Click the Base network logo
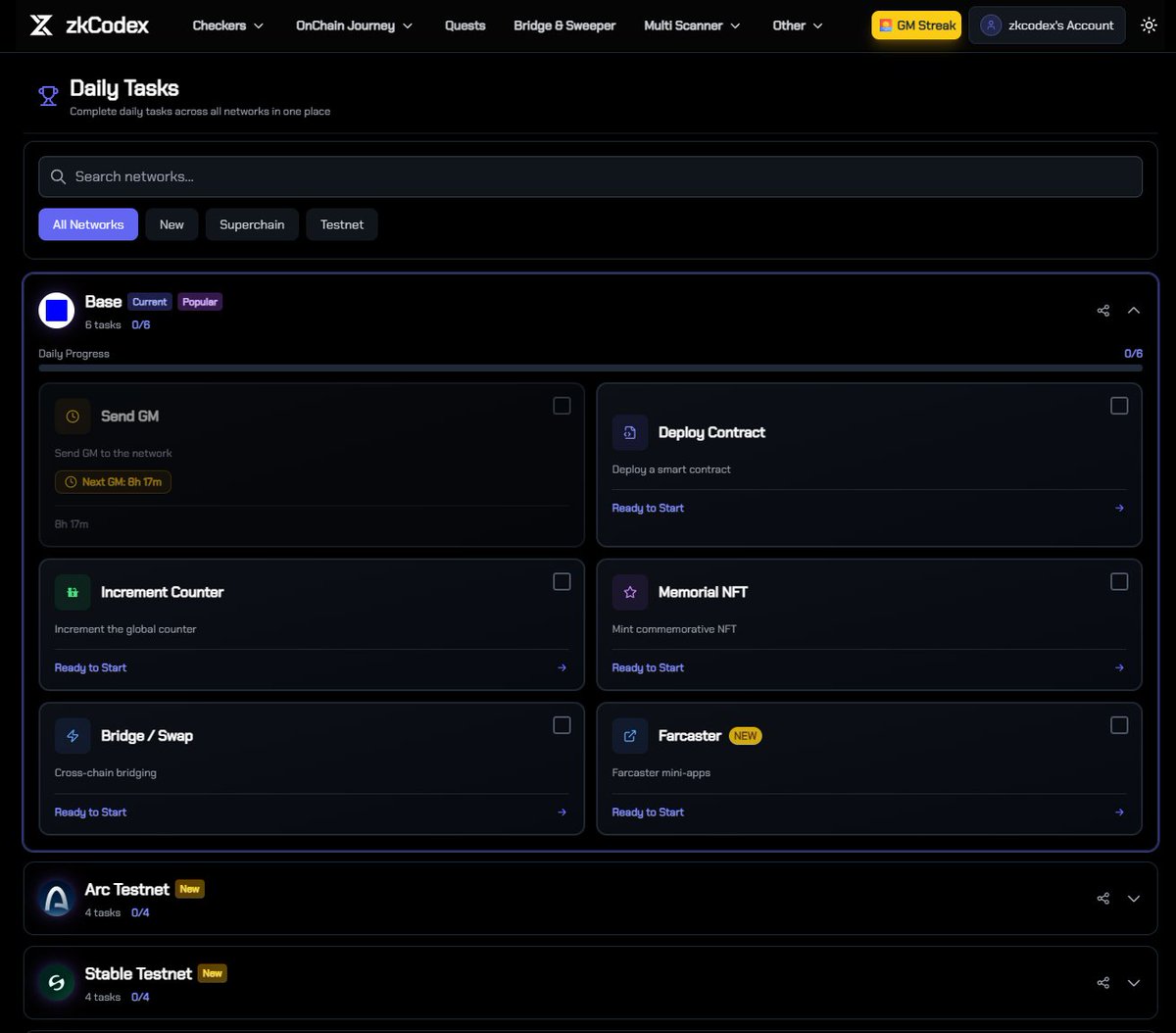The width and height of the screenshot is (1176, 1033). (57, 311)
